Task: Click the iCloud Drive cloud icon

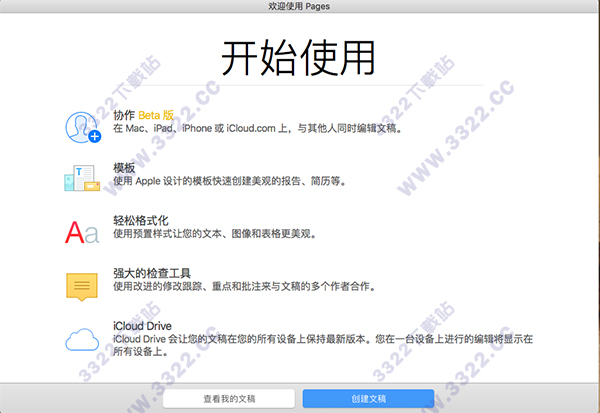Action: pyautogui.click(x=82, y=340)
